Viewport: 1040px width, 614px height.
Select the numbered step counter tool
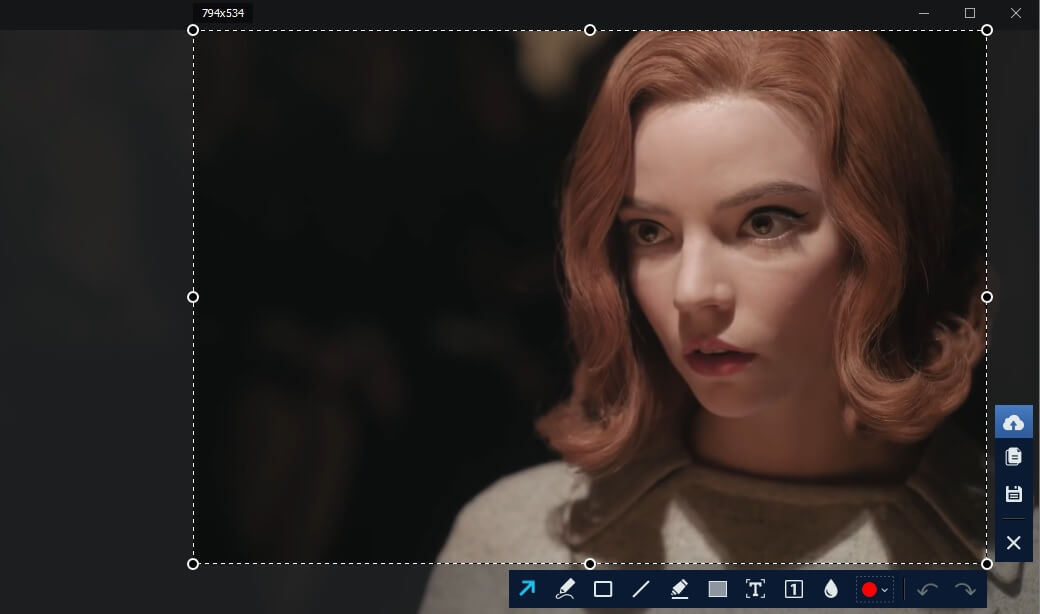coord(793,589)
